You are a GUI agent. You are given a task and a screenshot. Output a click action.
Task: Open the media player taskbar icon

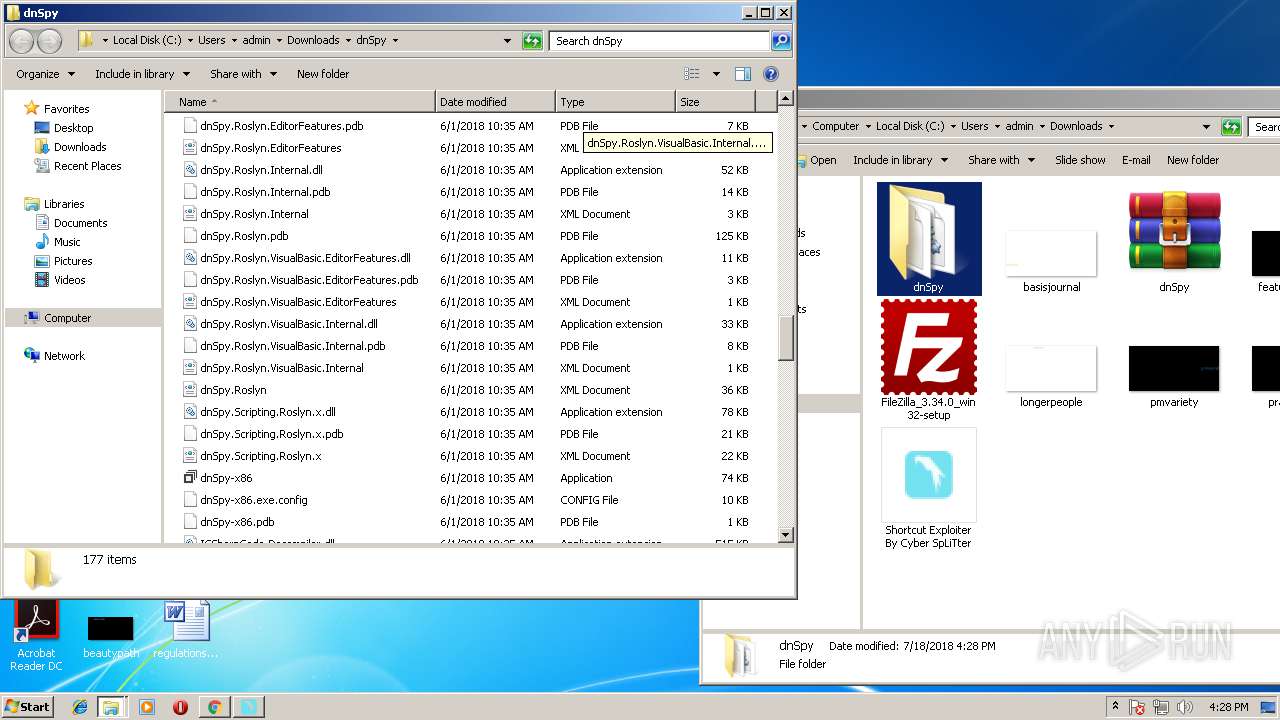147,707
